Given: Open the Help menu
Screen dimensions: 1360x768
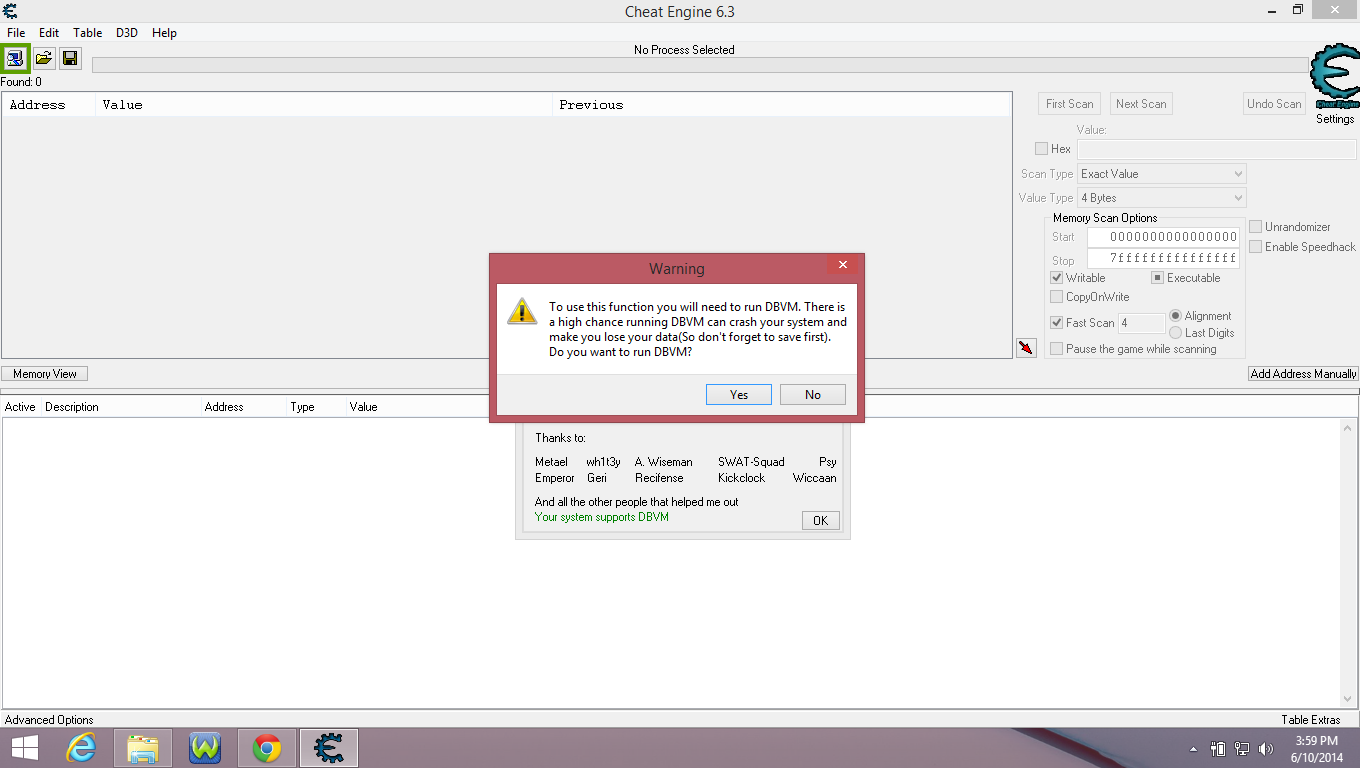Looking at the screenshot, I should 164,33.
